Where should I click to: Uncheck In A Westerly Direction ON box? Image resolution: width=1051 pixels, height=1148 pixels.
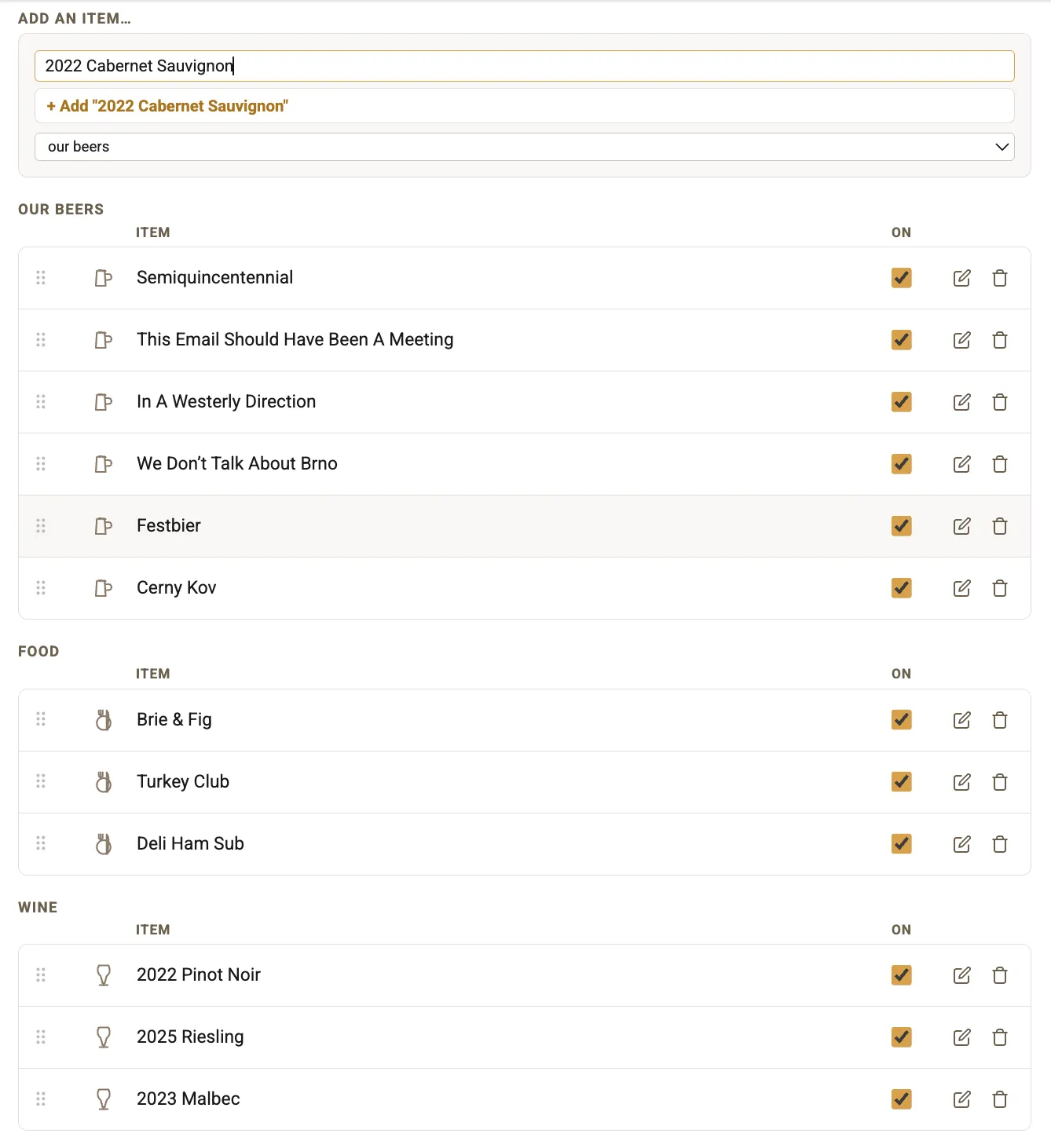[x=902, y=402]
